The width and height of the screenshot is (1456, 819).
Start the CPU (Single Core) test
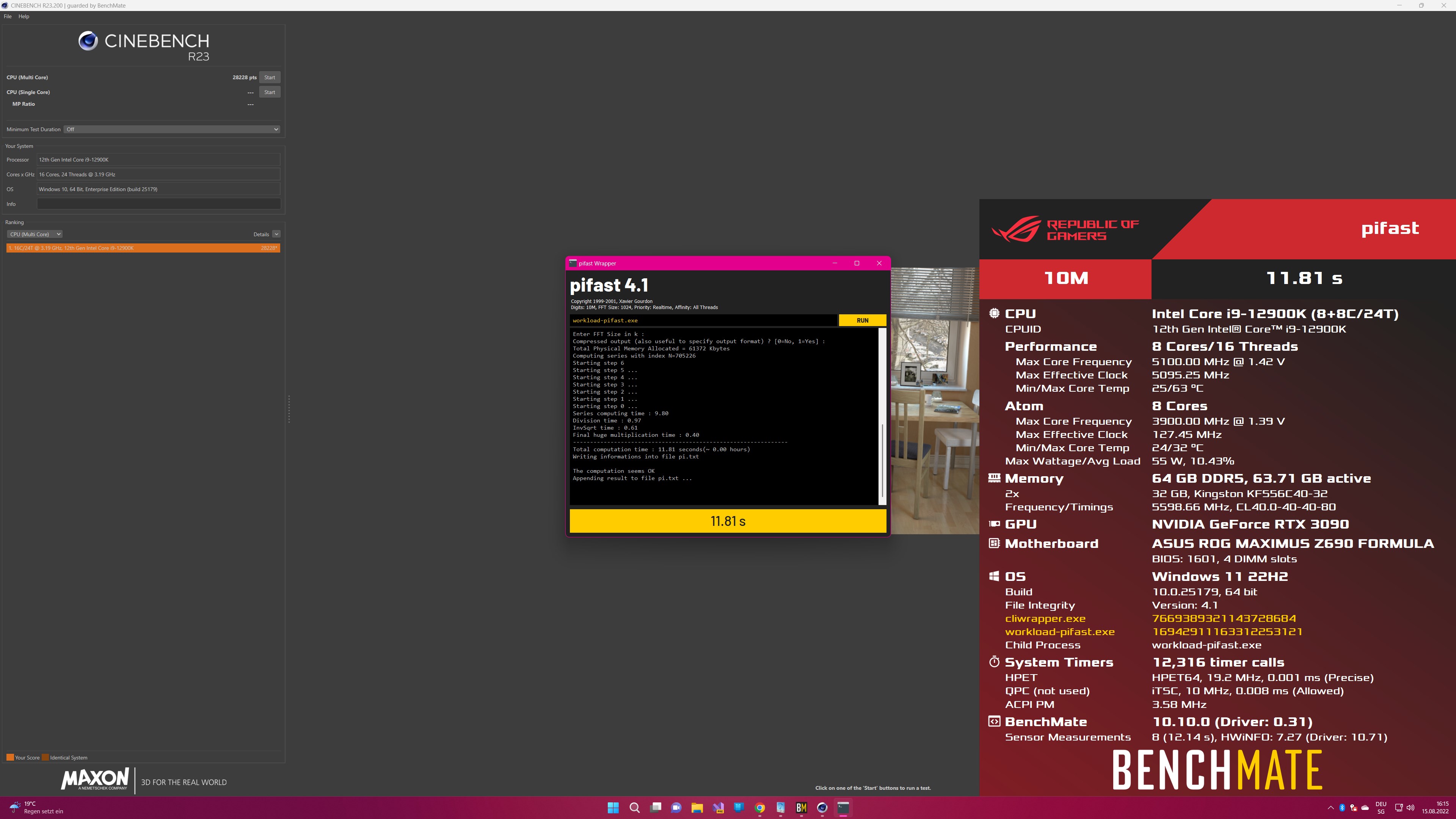tap(270, 92)
